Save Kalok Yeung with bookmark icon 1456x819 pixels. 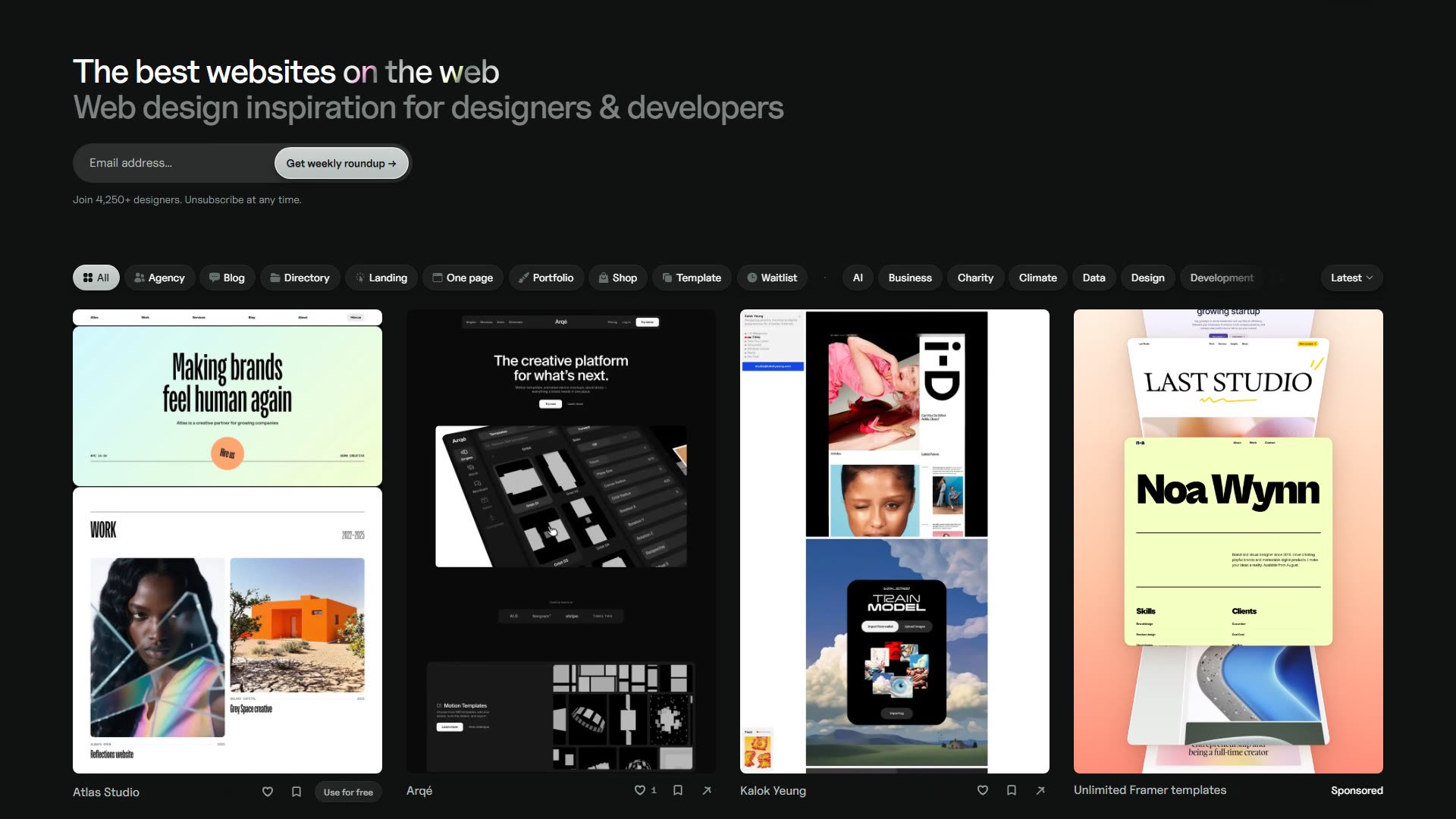[x=1012, y=790]
